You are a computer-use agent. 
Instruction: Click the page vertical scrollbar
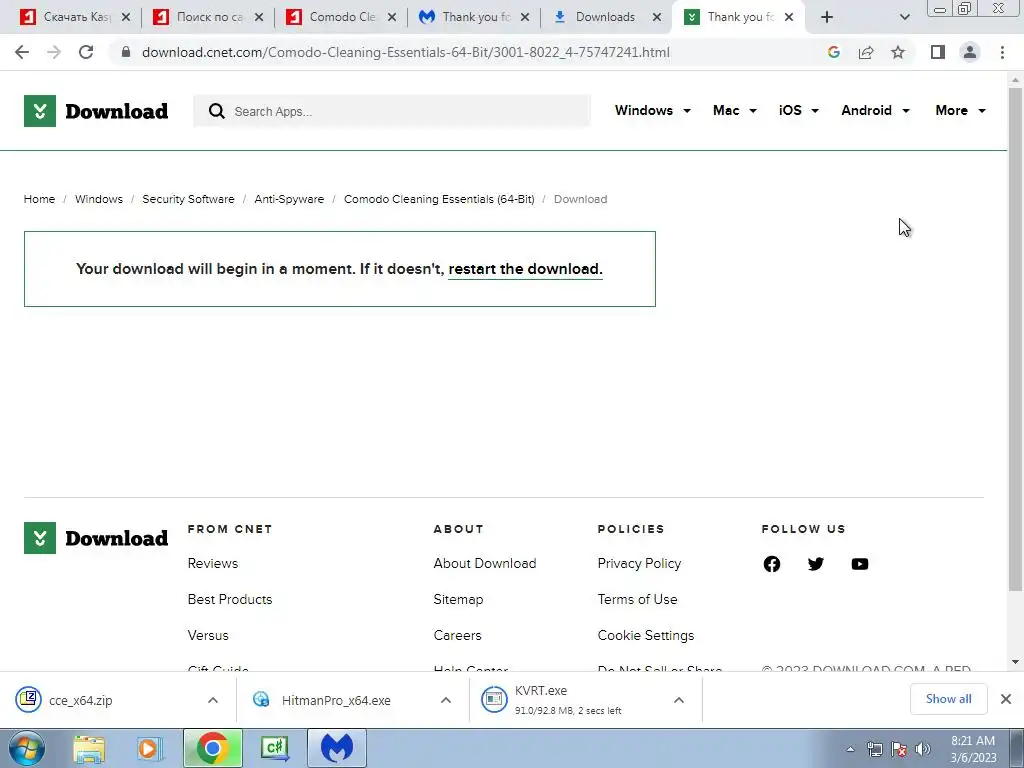(x=1015, y=340)
